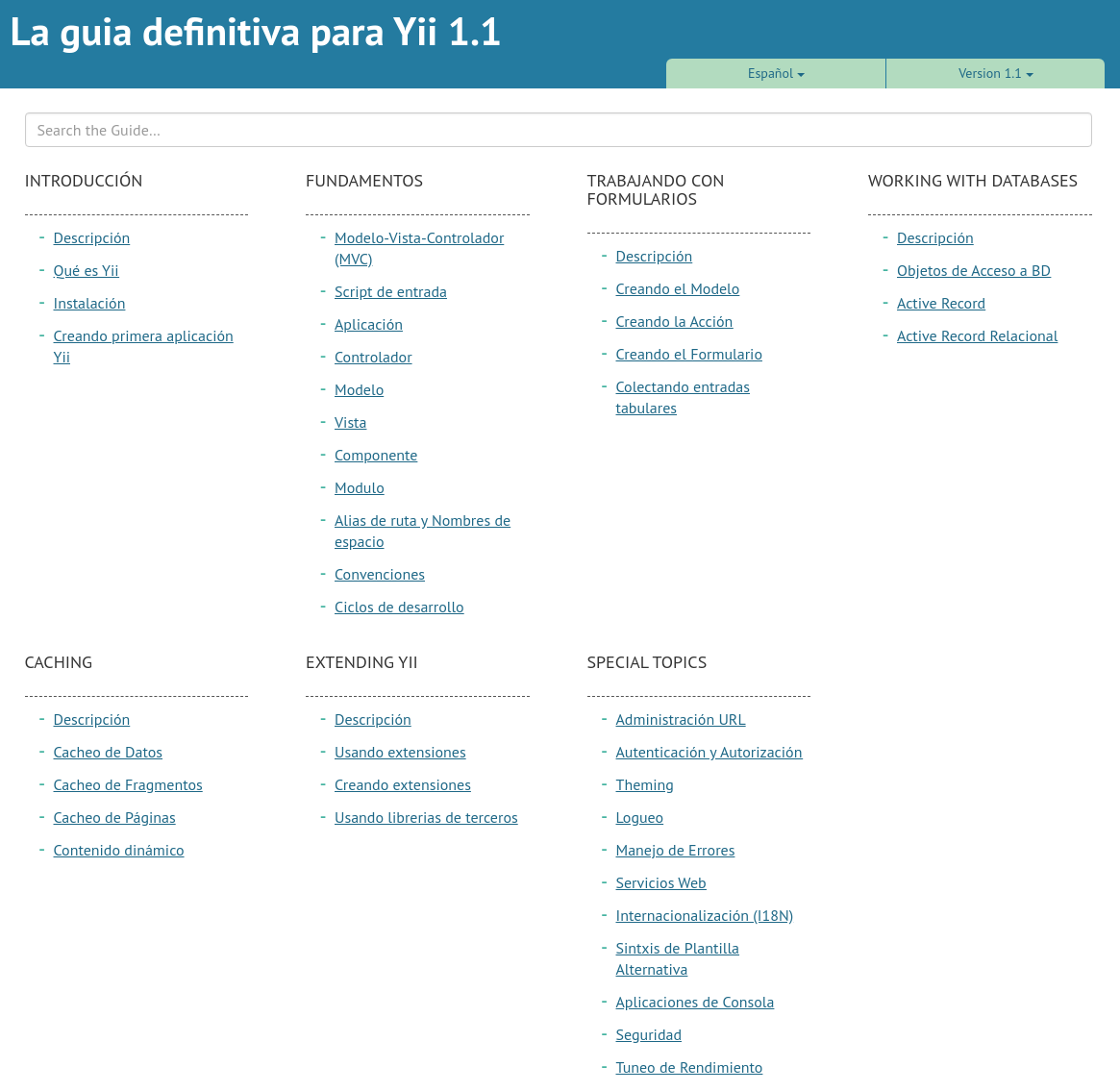This screenshot has height=1091, width=1120.
Task: Open Objetos de Acceso a BD
Action: [974, 271]
